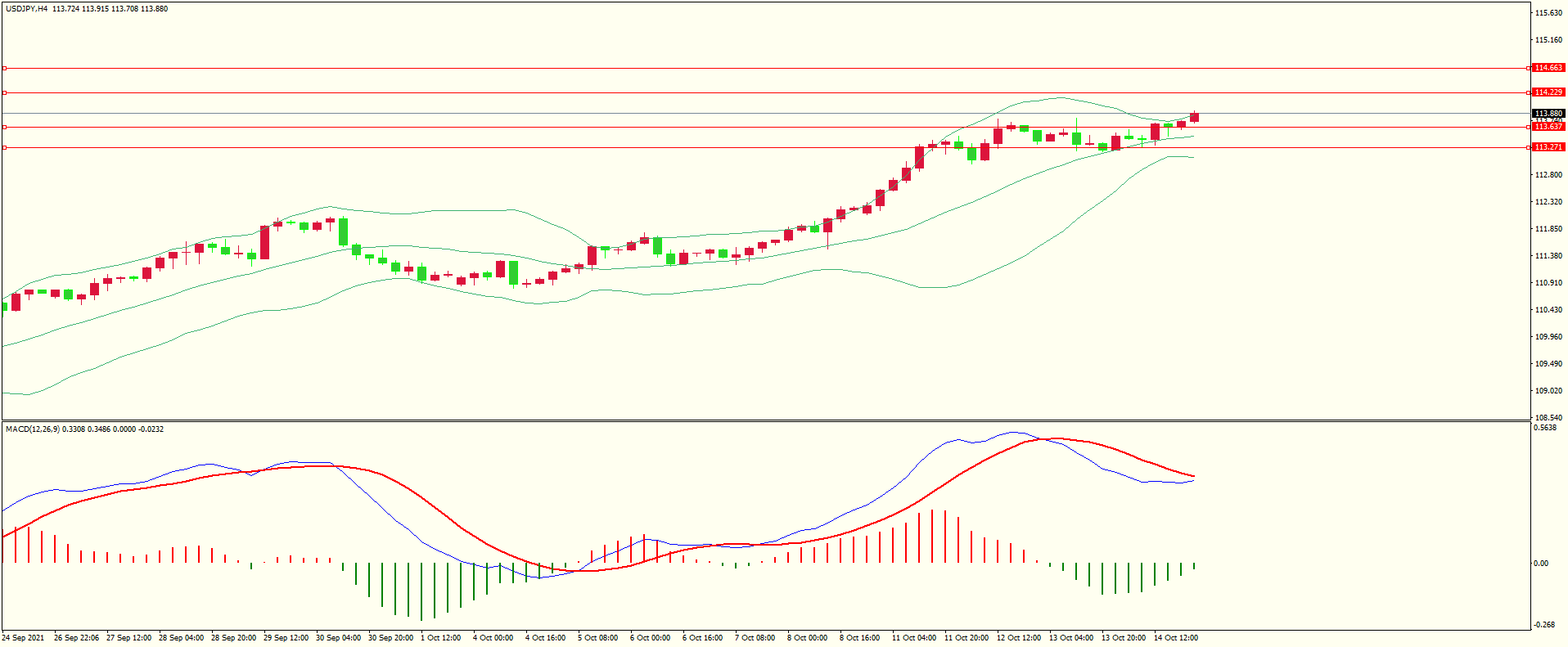Image resolution: width=1568 pixels, height=647 pixels.
Task: Click the 114.663 price label on the axis
Action: (x=1548, y=68)
